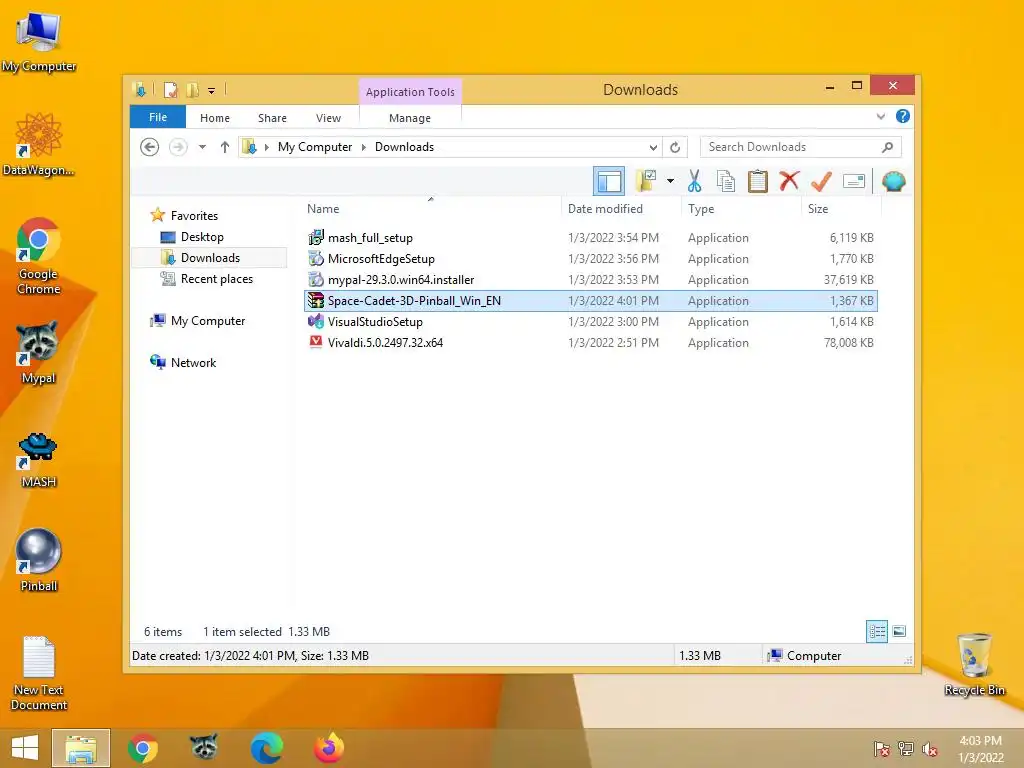This screenshot has width=1024, height=768.
Task: Open the File ribbon tab
Action: pos(158,117)
